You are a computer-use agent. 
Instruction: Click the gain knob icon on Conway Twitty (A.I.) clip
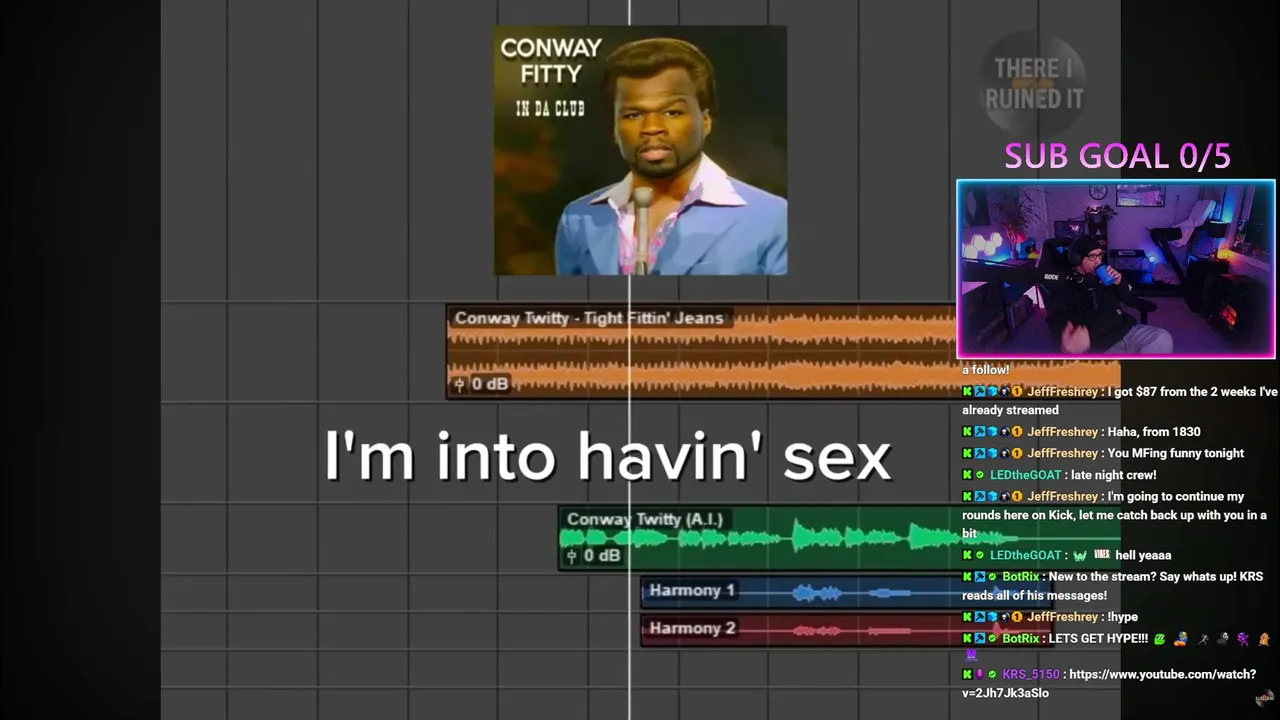[x=571, y=556]
